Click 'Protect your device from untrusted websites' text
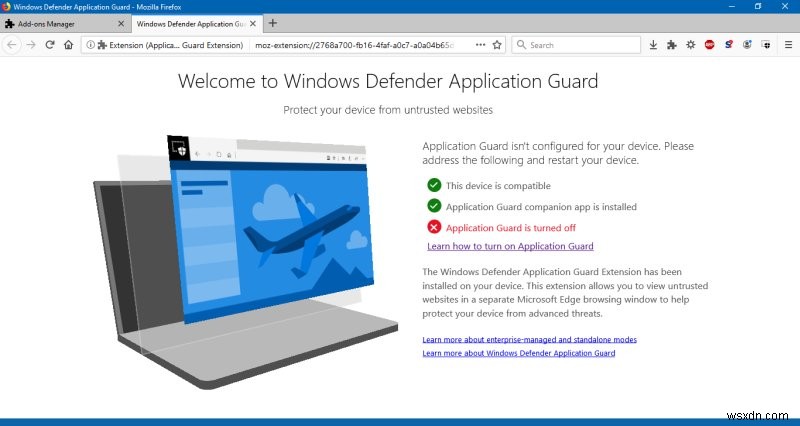 388,110
